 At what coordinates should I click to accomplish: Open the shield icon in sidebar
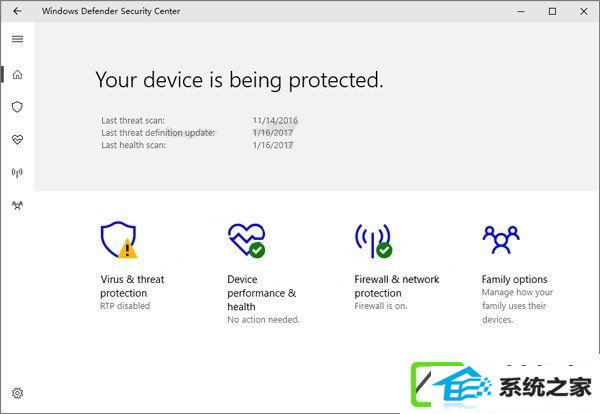pos(17,107)
